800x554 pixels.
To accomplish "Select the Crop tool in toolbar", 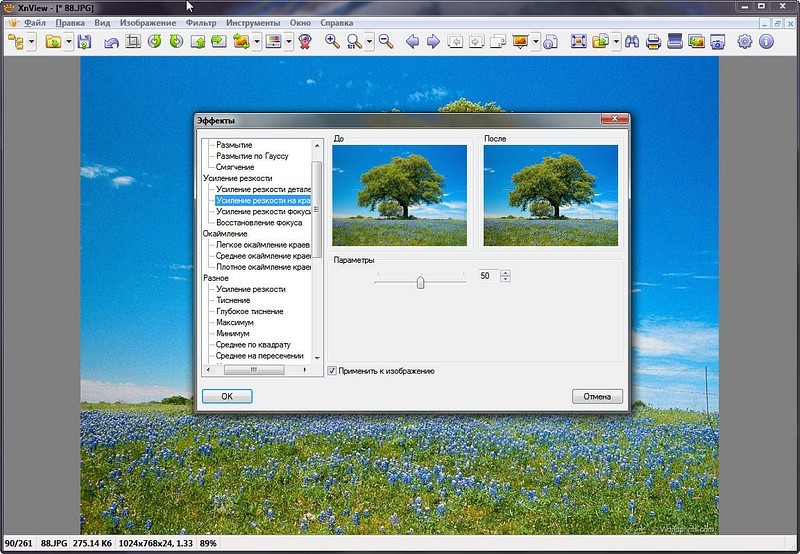I will 132,42.
